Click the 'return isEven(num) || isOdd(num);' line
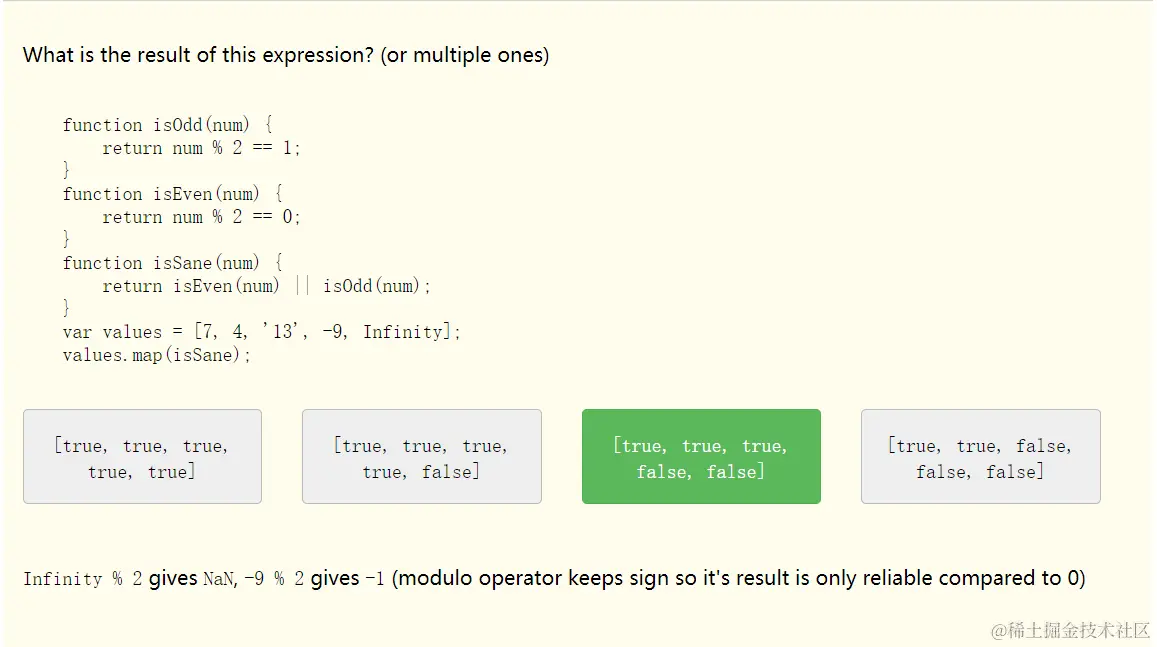 tap(266, 286)
